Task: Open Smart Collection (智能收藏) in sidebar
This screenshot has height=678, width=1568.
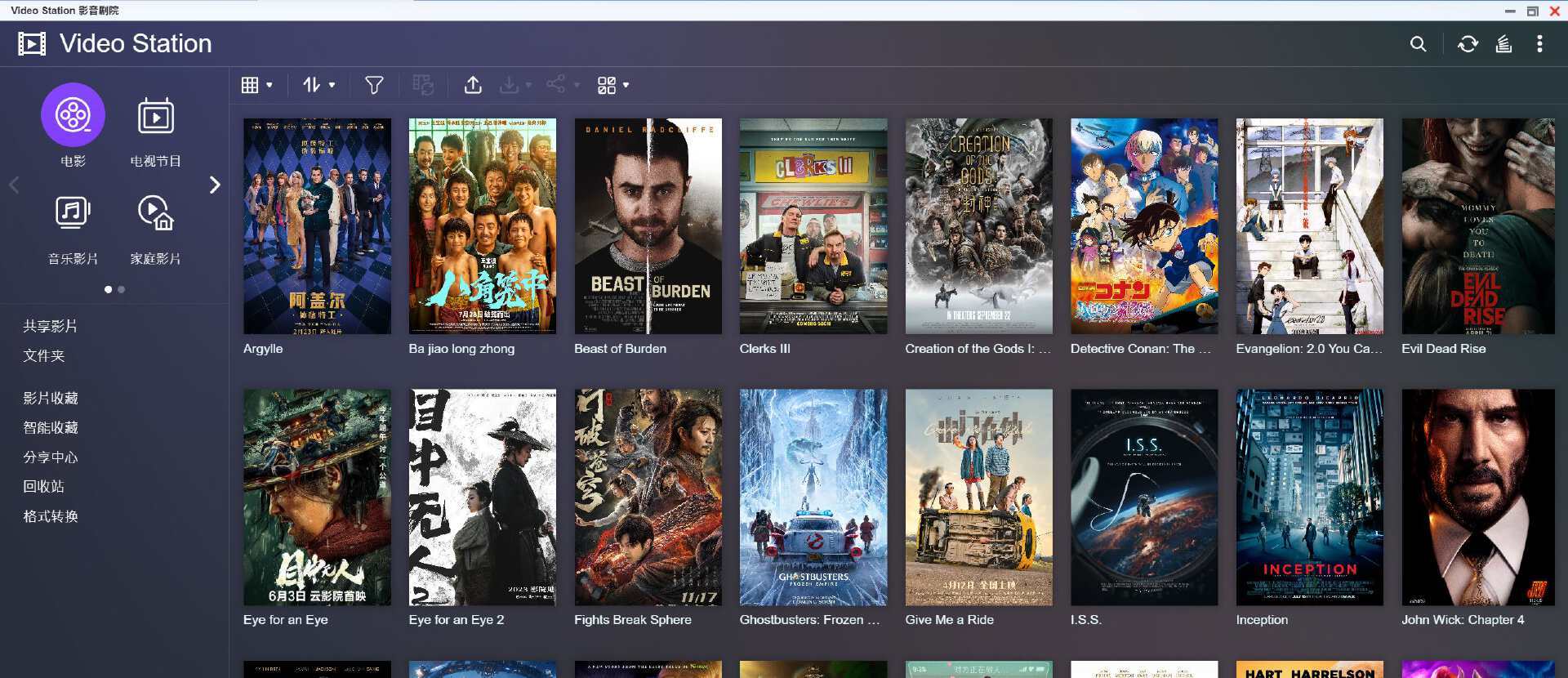Action: click(x=50, y=427)
